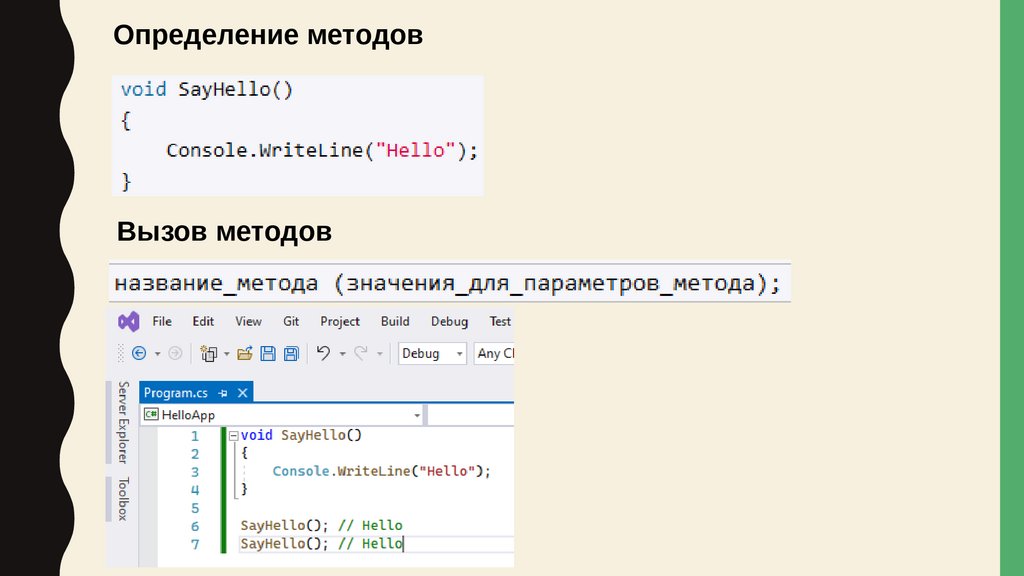Expand the Undo history dropdown arrow
Image resolution: width=1024 pixels, height=576 pixels.
pyautogui.click(x=342, y=354)
